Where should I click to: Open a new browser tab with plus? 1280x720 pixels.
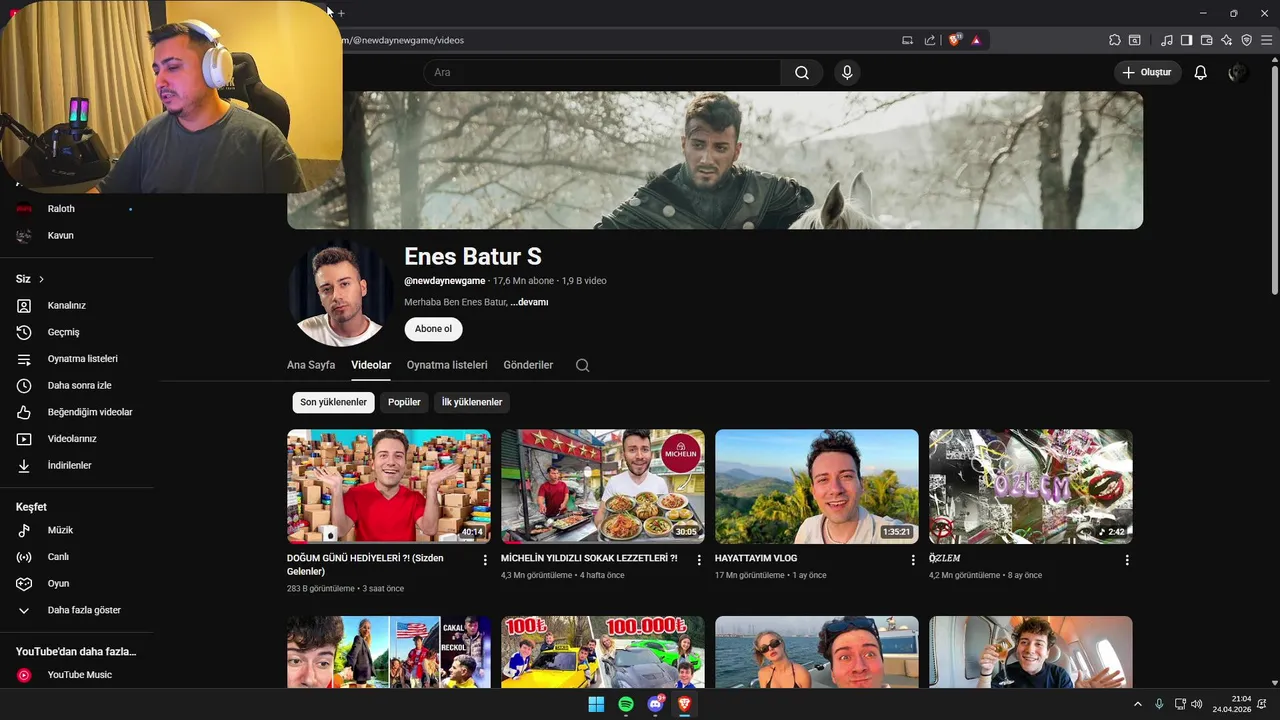(x=341, y=13)
